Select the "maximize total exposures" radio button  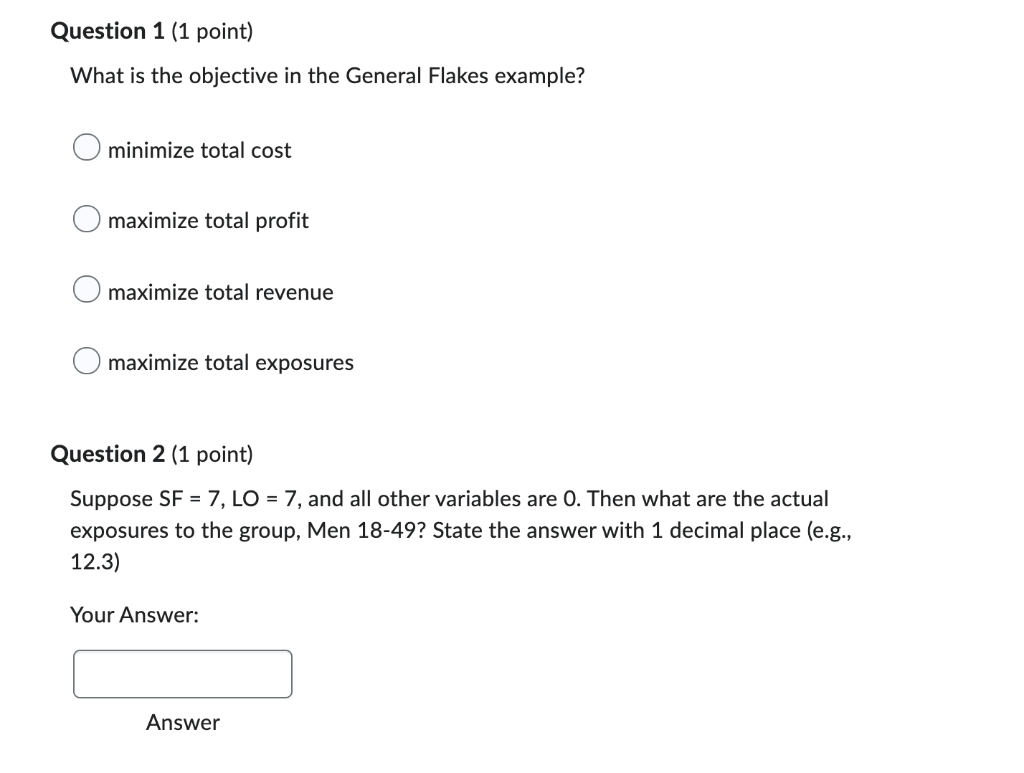click(86, 360)
